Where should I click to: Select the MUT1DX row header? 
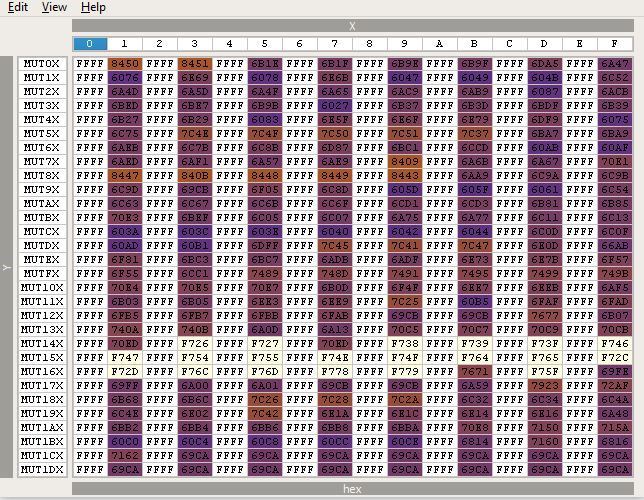[42, 470]
